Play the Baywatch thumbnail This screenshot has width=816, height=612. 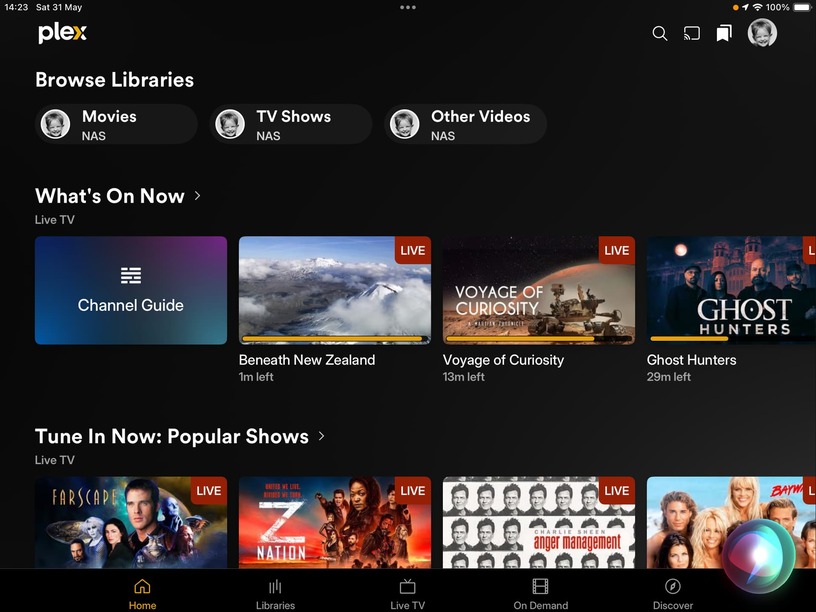click(x=731, y=522)
